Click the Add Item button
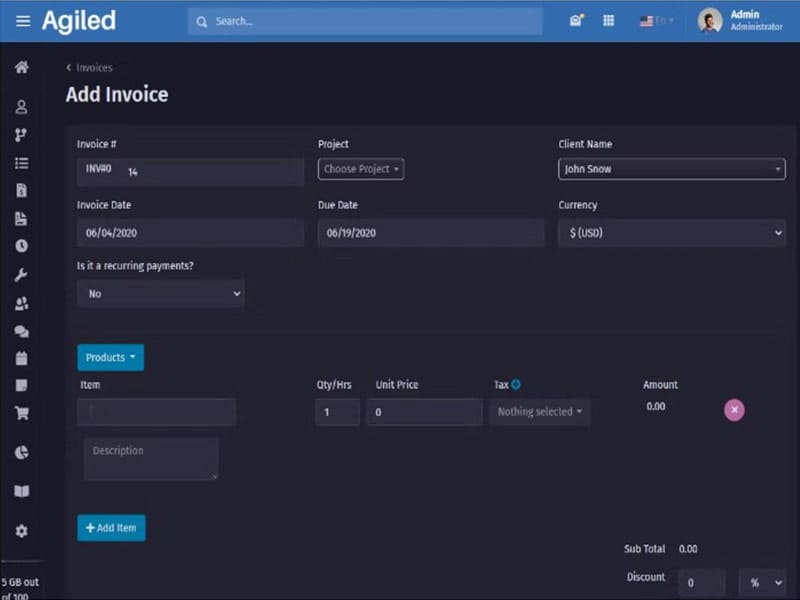 click(111, 528)
